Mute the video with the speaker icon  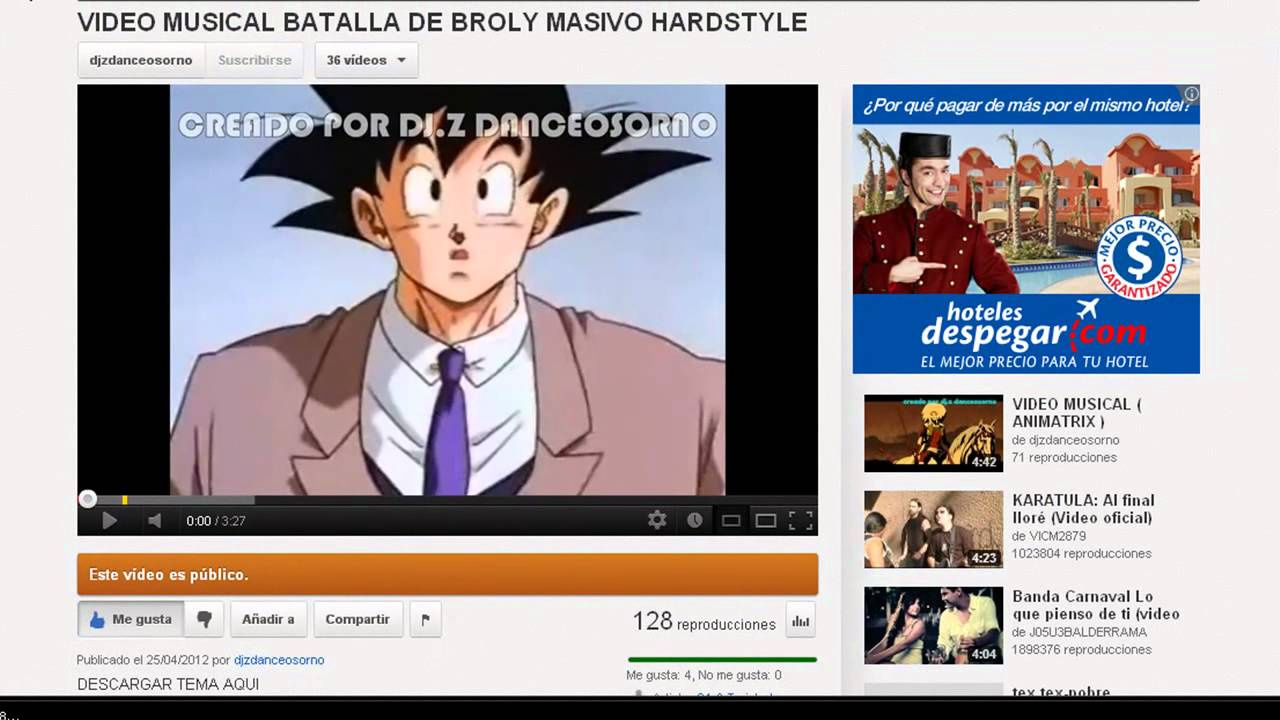tap(154, 520)
